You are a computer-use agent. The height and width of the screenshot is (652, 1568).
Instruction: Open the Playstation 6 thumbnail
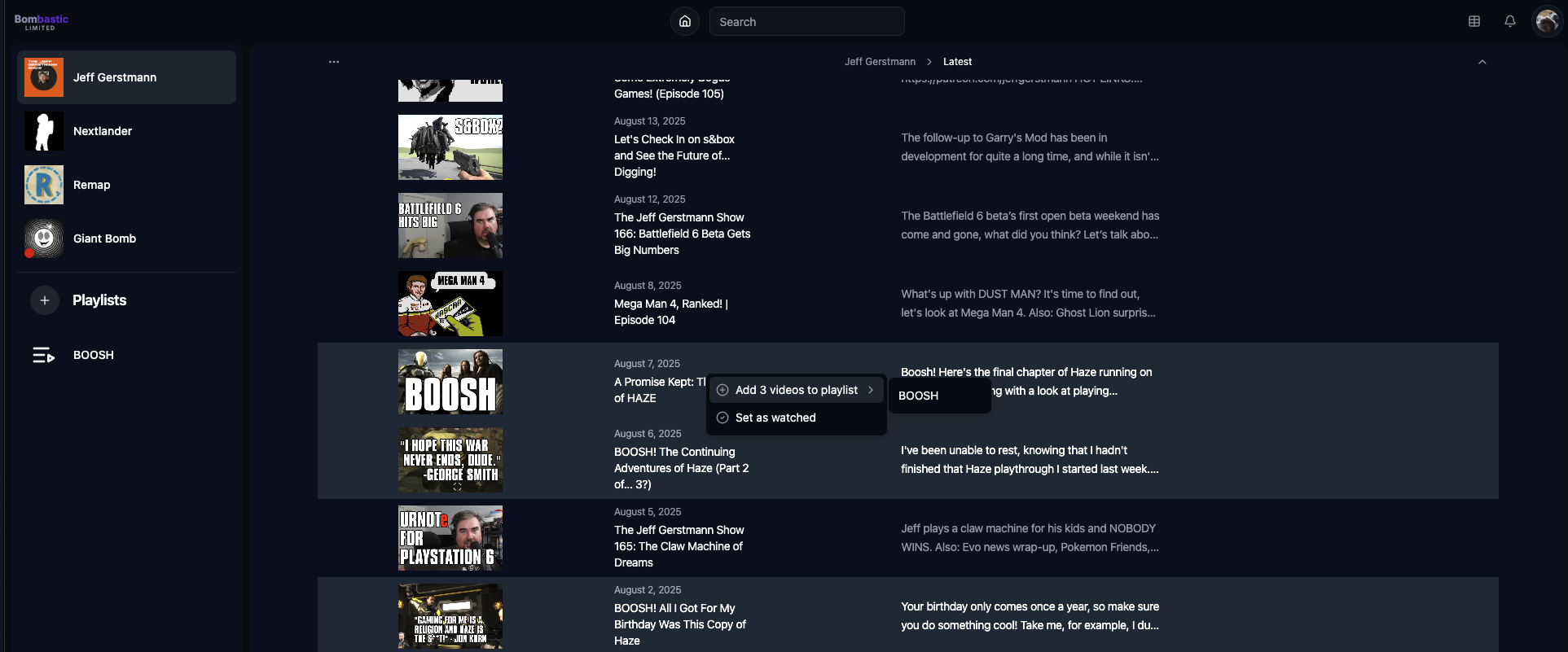pyautogui.click(x=450, y=538)
